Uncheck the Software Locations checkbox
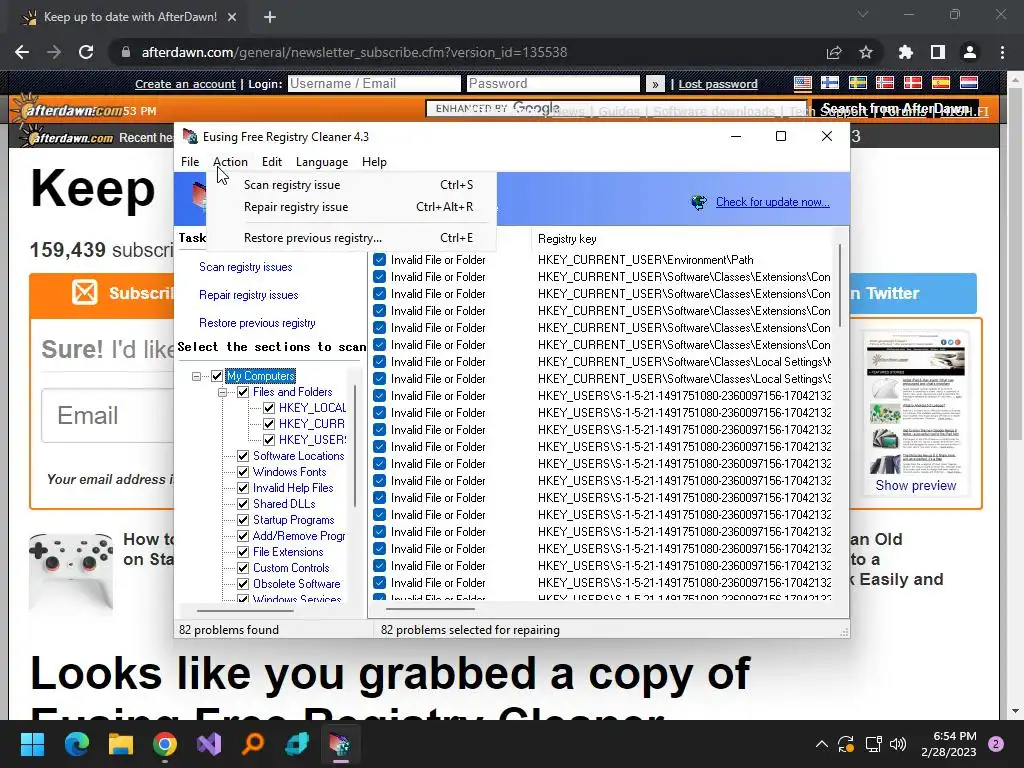 point(243,456)
